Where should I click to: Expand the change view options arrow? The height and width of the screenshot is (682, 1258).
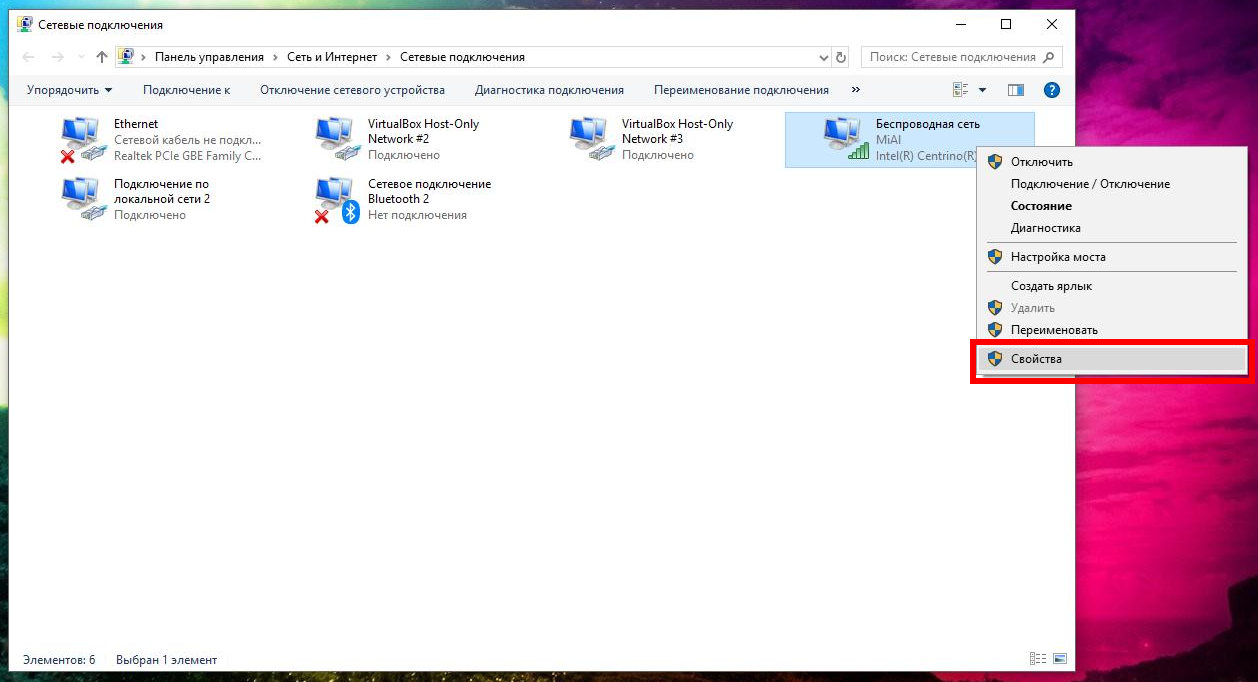[x=982, y=90]
